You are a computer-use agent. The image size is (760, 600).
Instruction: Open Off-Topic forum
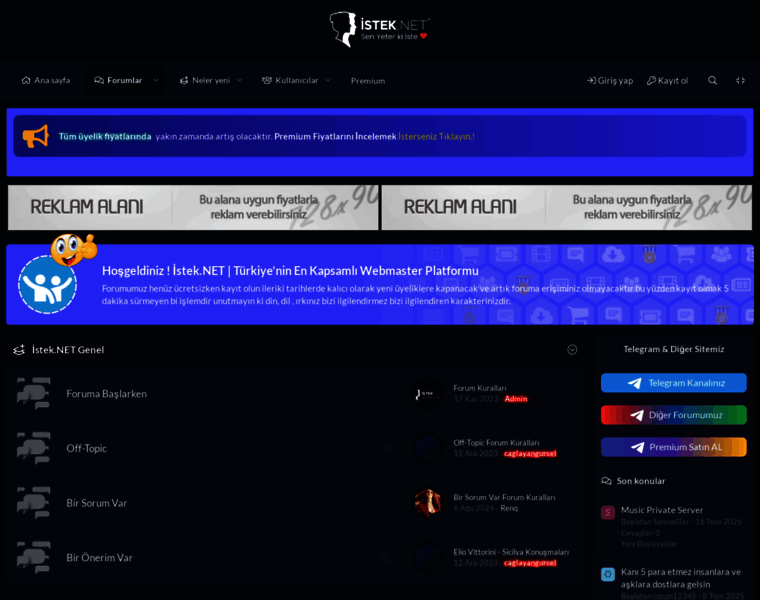click(86, 449)
